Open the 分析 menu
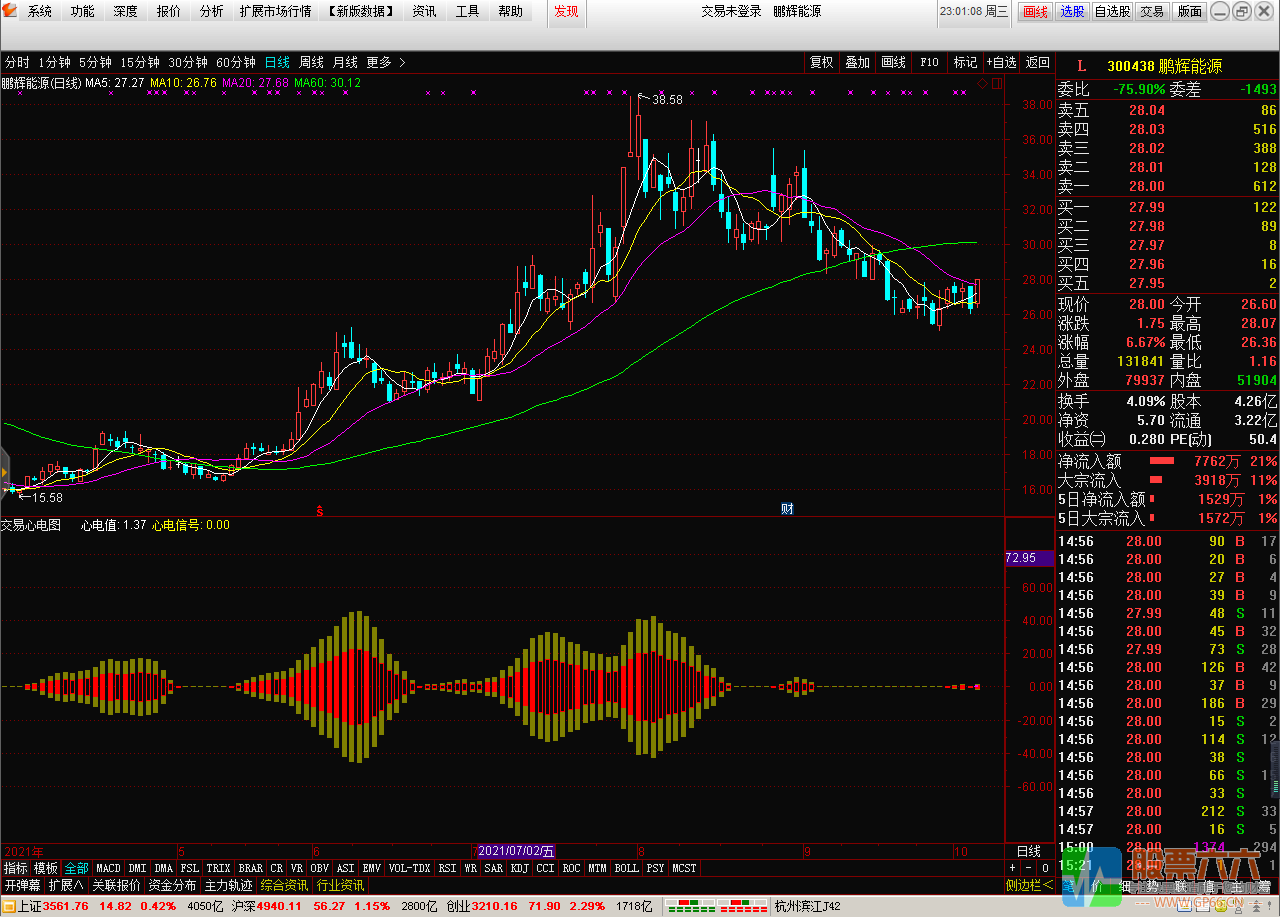This screenshot has width=1280, height=917. coord(212,11)
